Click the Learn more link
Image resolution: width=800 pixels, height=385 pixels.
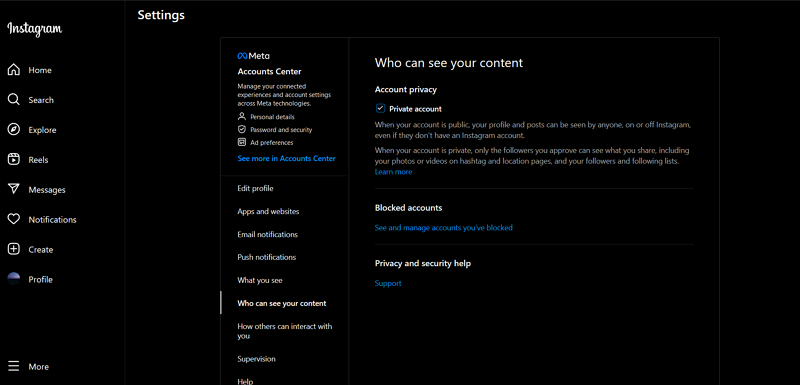coord(393,172)
